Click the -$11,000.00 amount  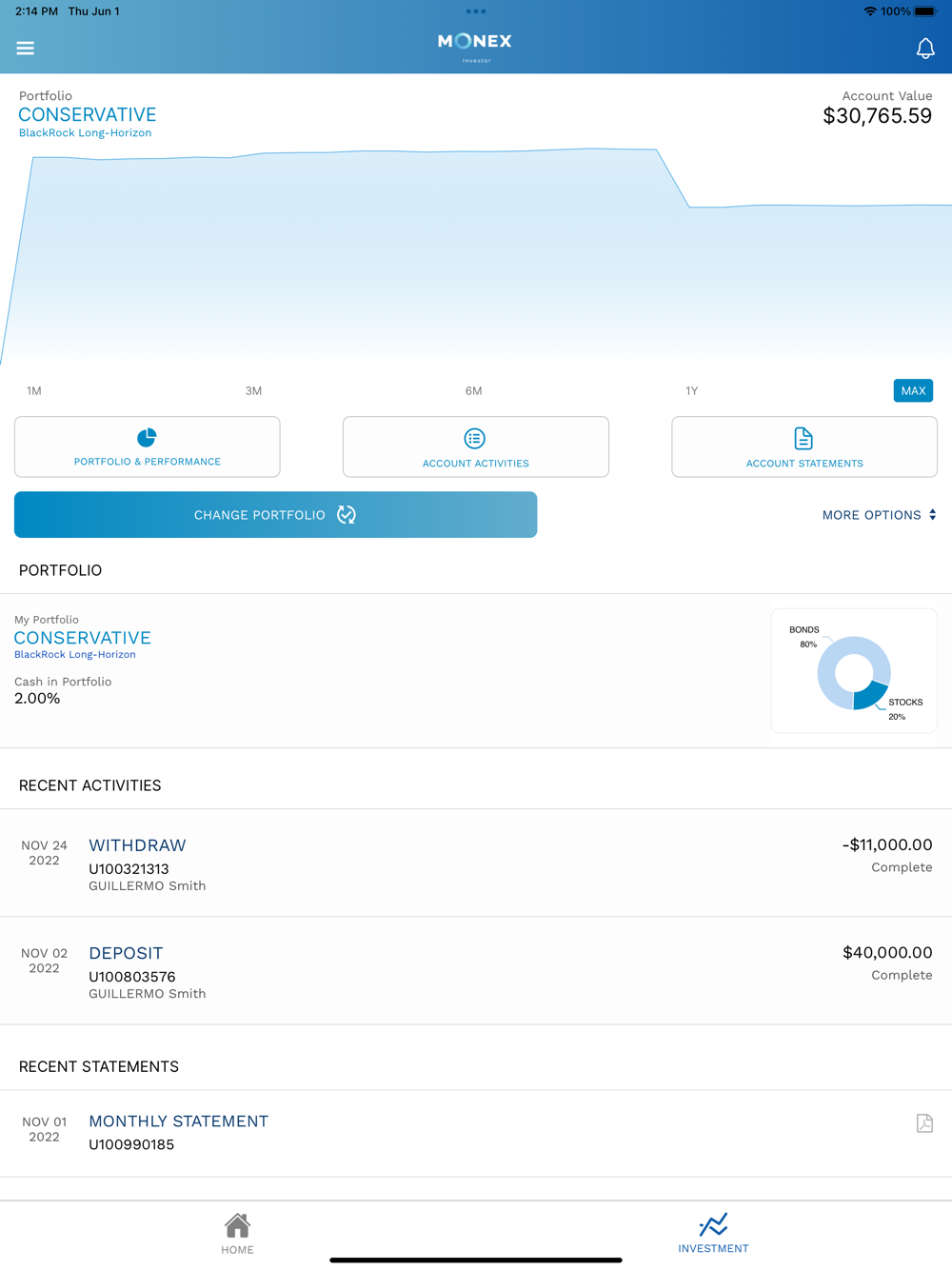(887, 844)
